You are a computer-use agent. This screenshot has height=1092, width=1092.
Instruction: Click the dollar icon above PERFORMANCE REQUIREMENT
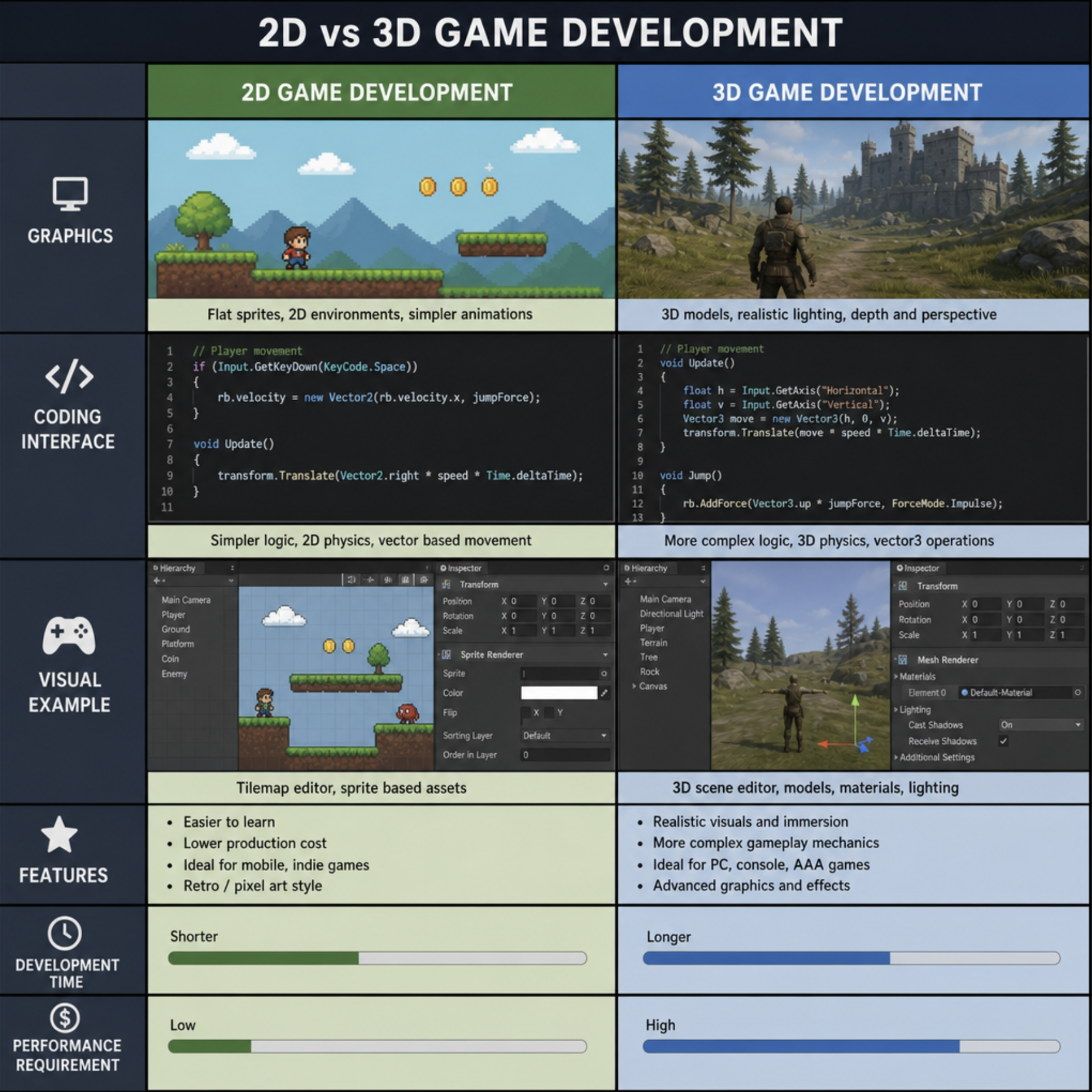pos(65,1017)
